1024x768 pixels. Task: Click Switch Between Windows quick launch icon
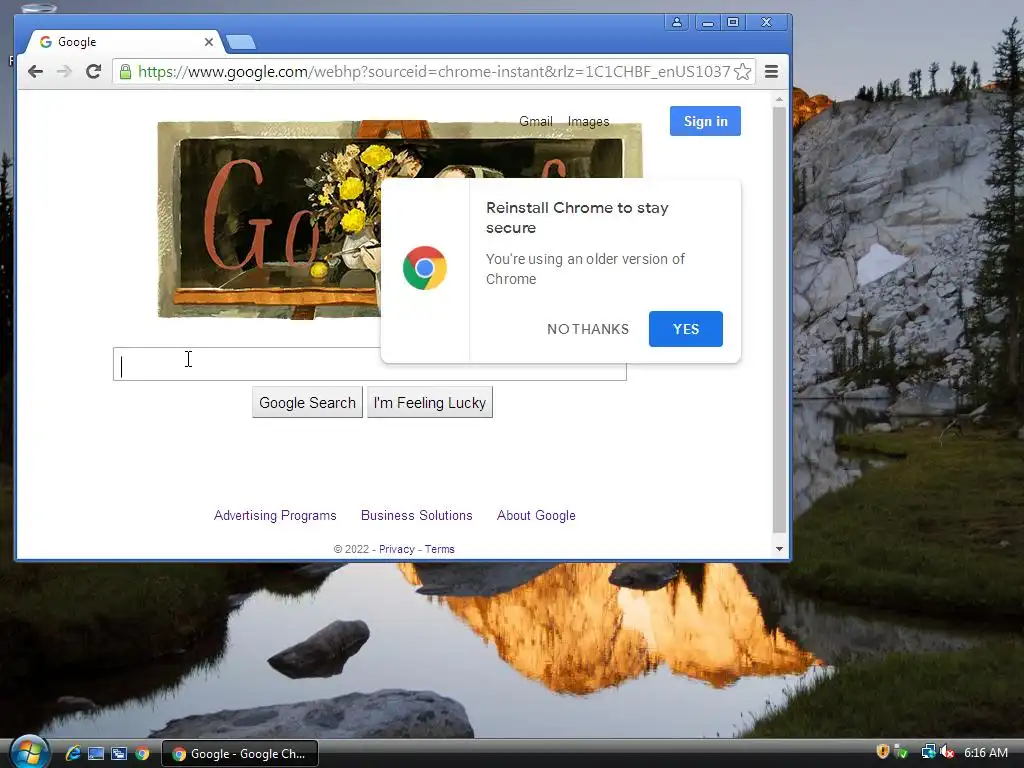click(119, 754)
